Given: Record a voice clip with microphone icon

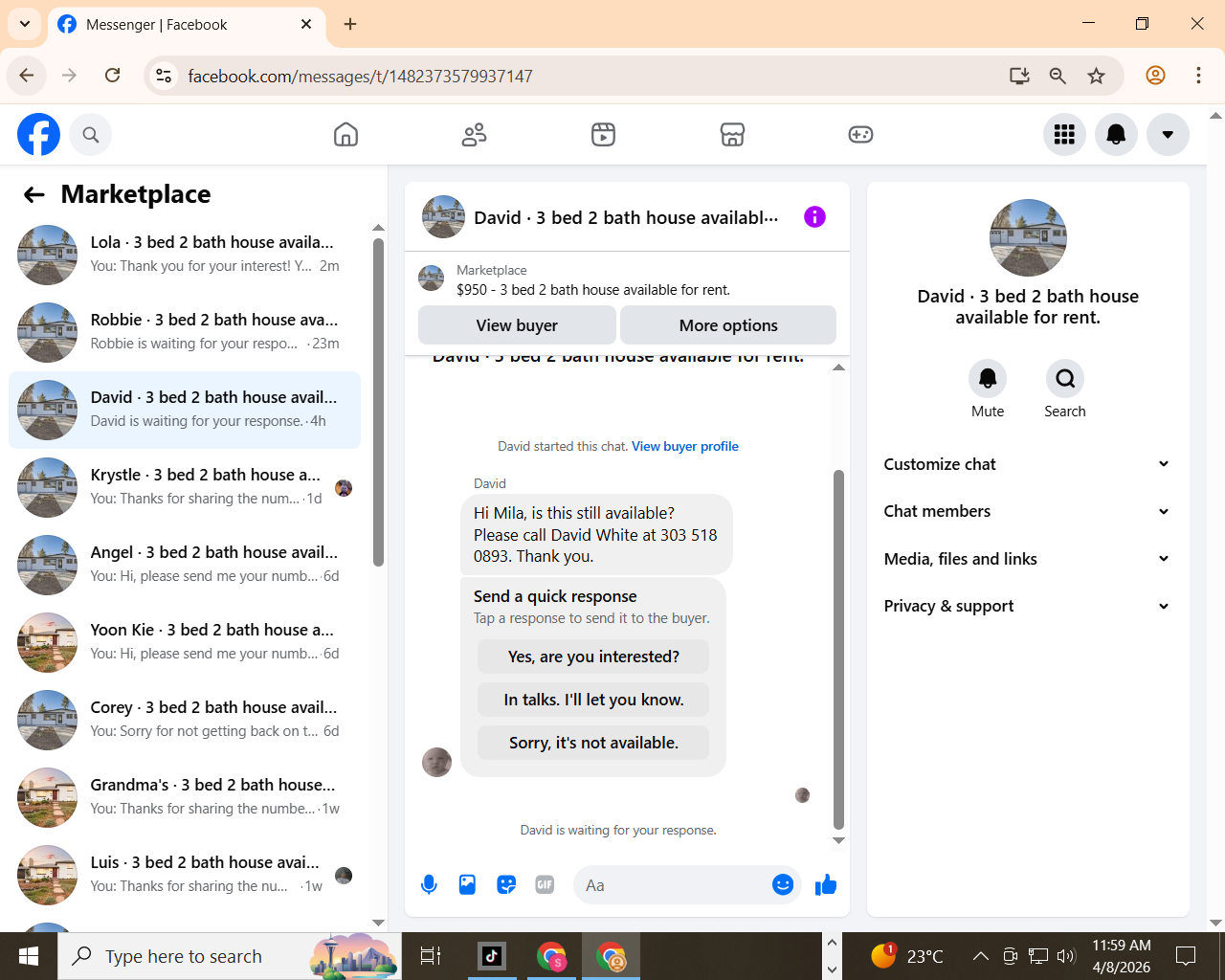Looking at the screenshot, I should (429, 885).
